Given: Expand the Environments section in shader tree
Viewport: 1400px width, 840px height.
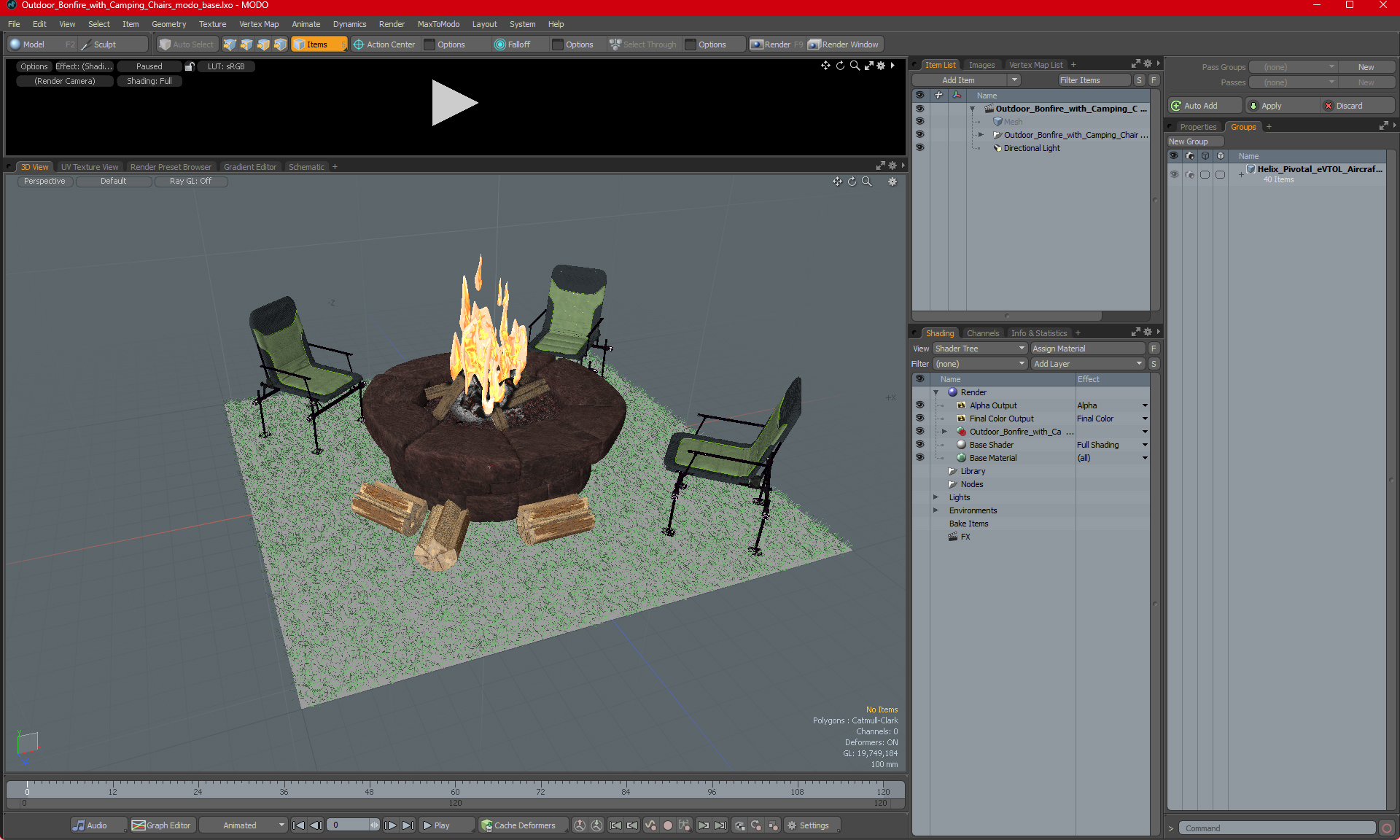Looking at the screenshot, I should 935,510.
